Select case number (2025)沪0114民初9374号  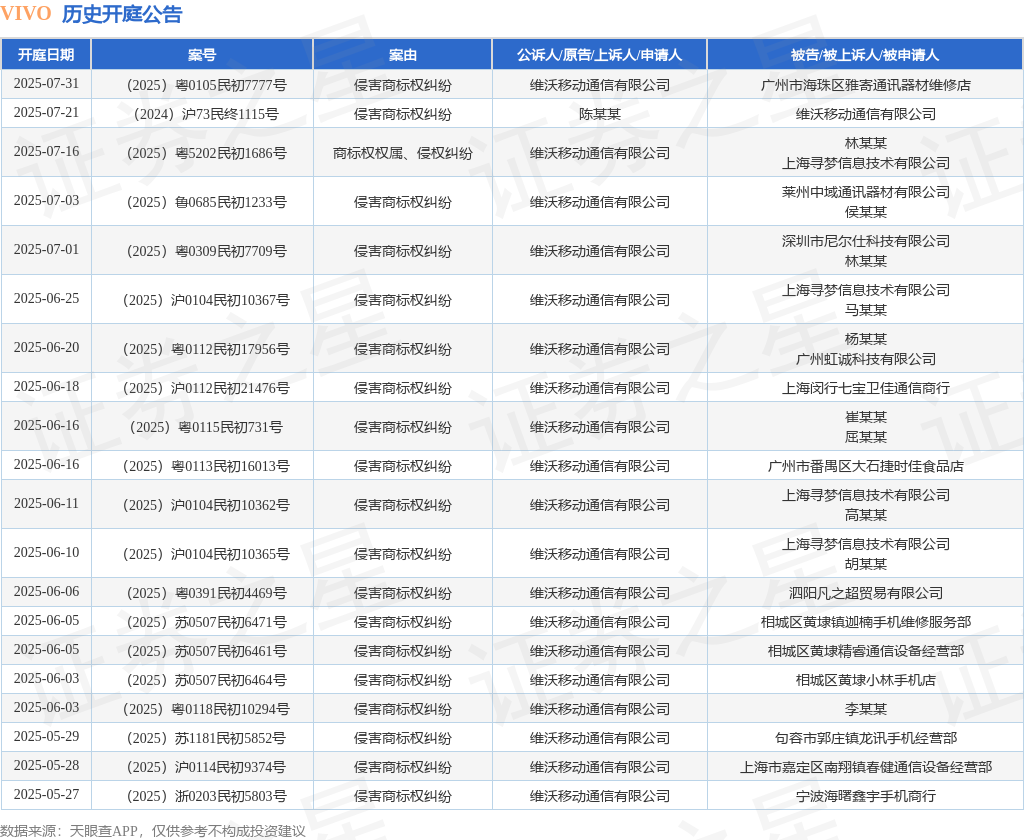coord(206,767)
